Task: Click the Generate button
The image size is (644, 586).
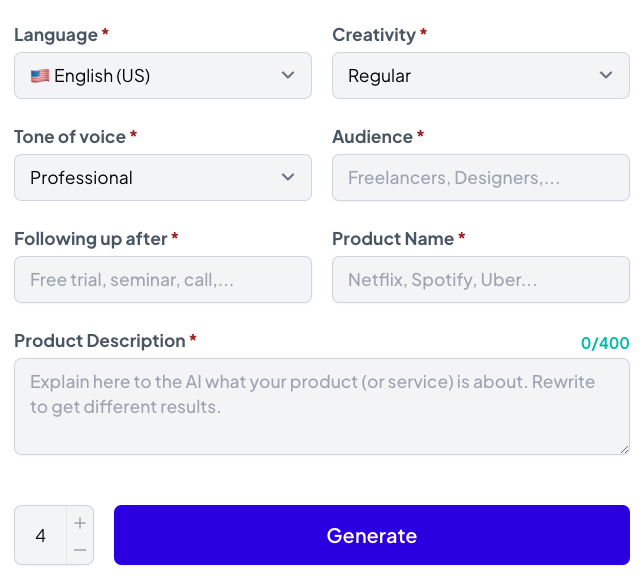Action: pos(371,535)
